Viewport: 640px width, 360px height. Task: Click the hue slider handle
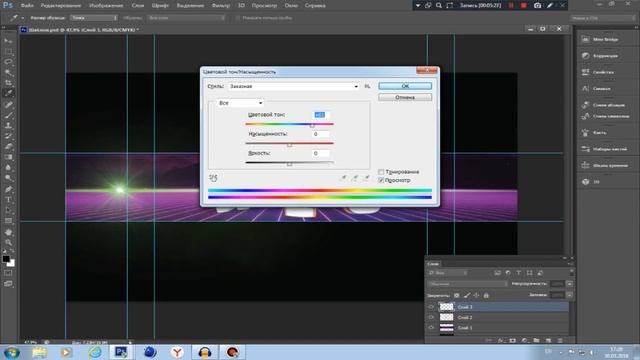(x=312, y=125)
